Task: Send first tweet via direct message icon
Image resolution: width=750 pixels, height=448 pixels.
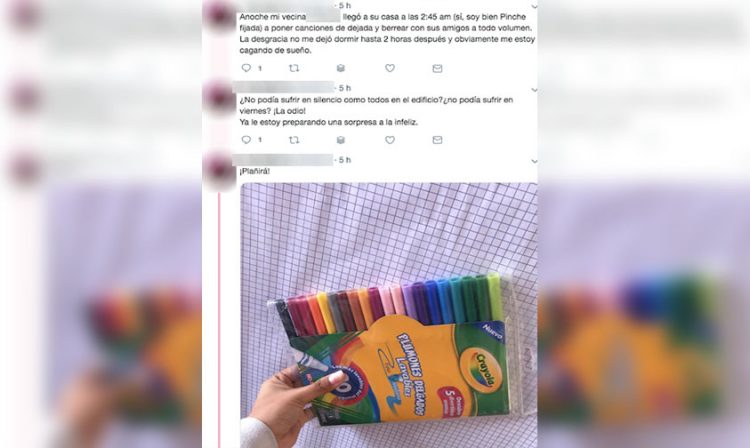Action: (437, 68)
